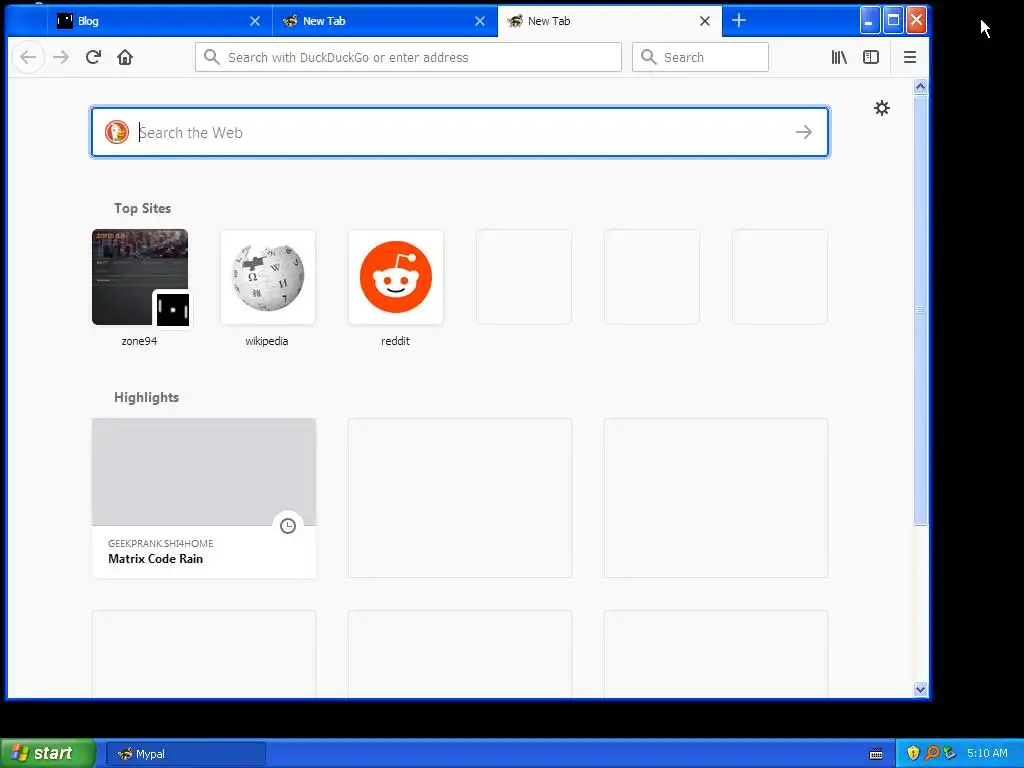Close the middle New Tab
The width and height of the screenshot is (1024, 768).
coord(480,21)
